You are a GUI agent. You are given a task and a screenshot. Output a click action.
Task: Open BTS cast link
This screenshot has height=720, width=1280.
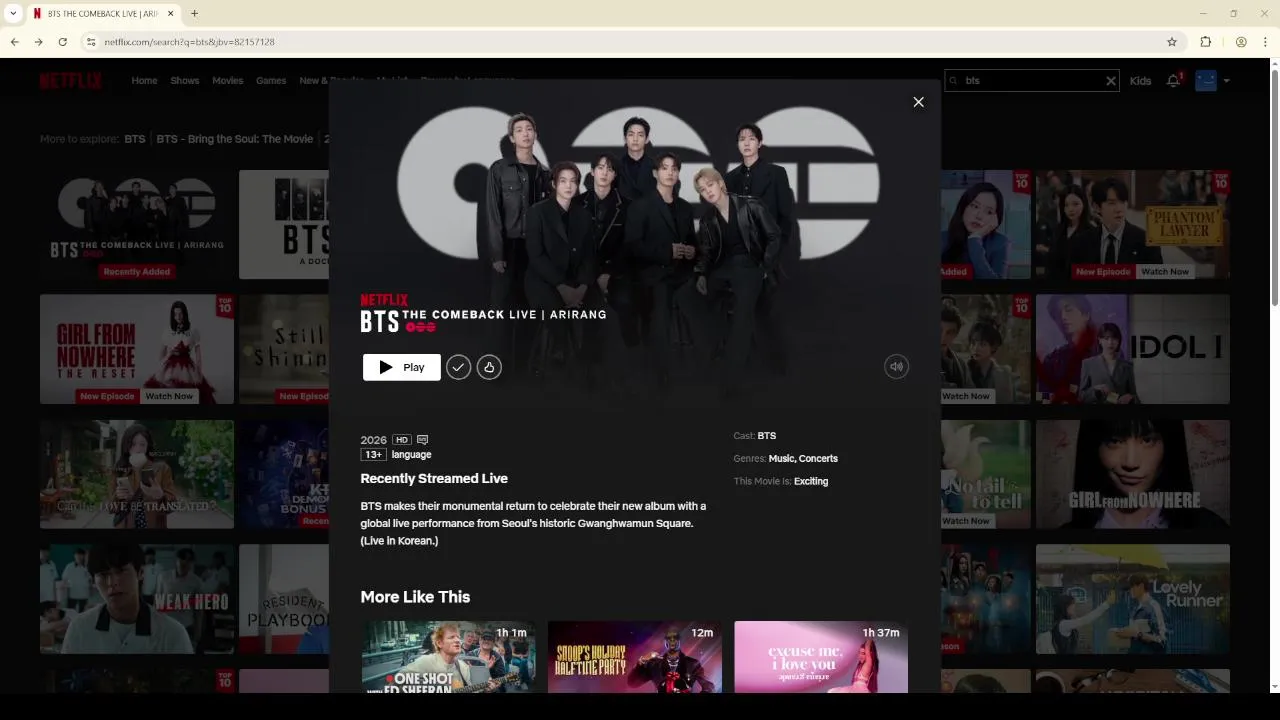[767, 436]
